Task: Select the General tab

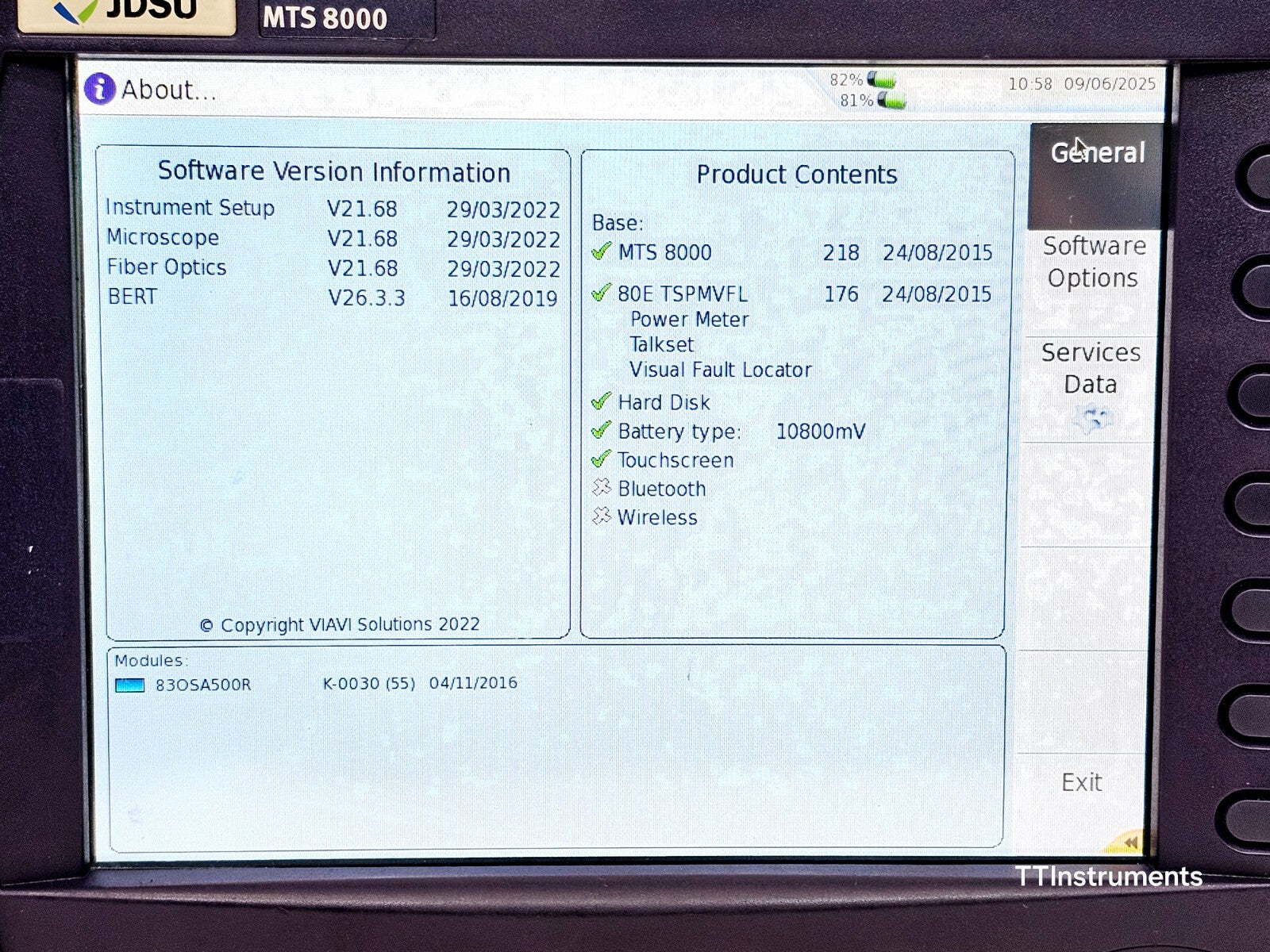Action: click(1095, 176)
